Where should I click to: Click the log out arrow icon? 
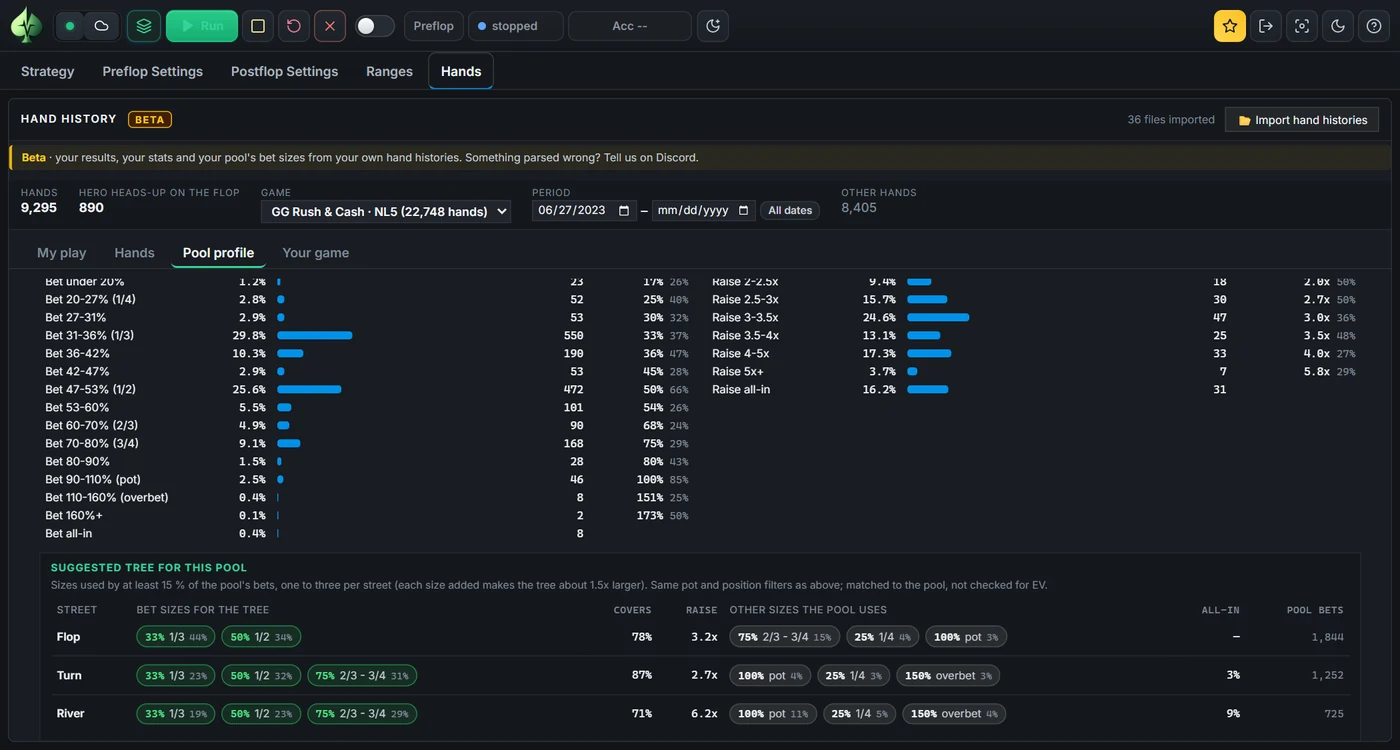click(x=1266, y=26)
